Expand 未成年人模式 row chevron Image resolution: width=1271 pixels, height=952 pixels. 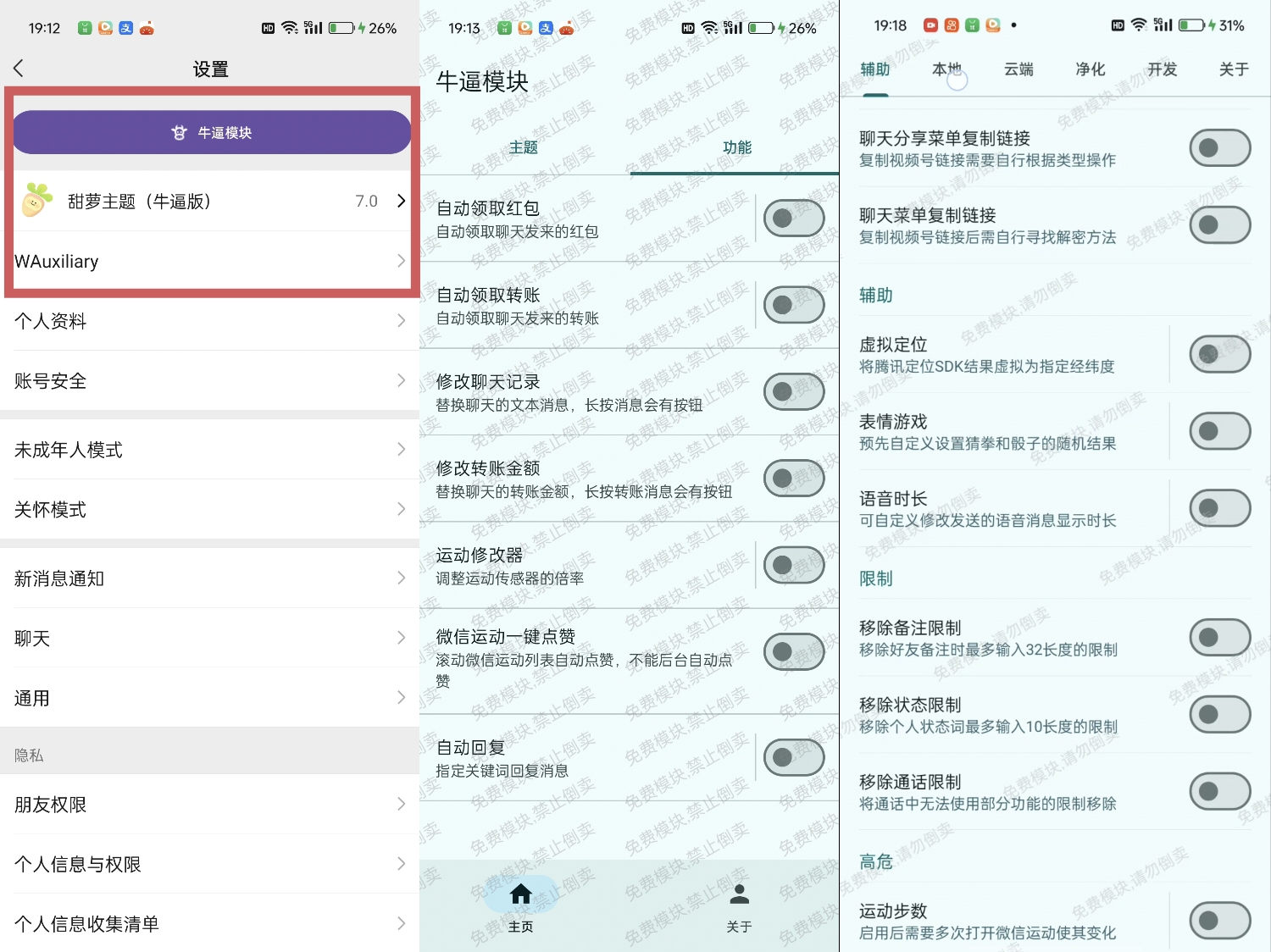click(402, 449)
